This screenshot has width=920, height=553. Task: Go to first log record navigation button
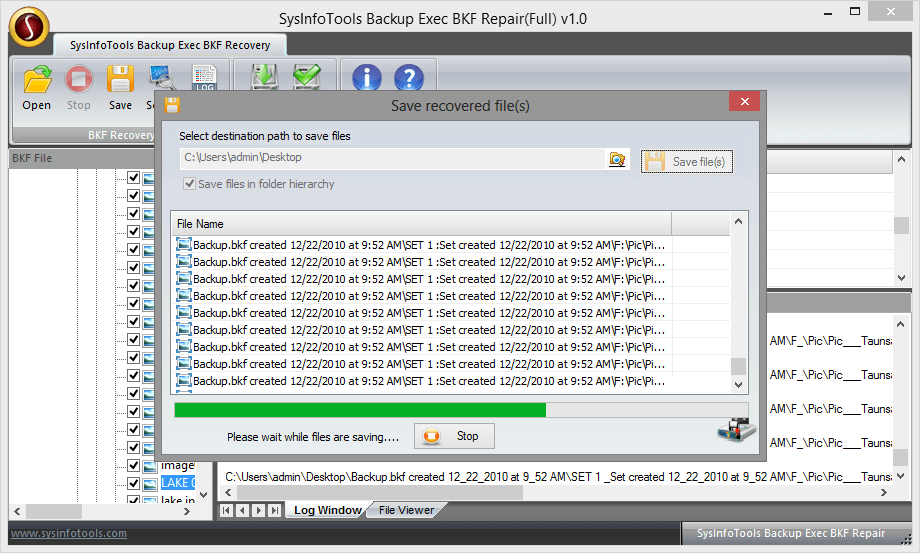coord(226,510)
